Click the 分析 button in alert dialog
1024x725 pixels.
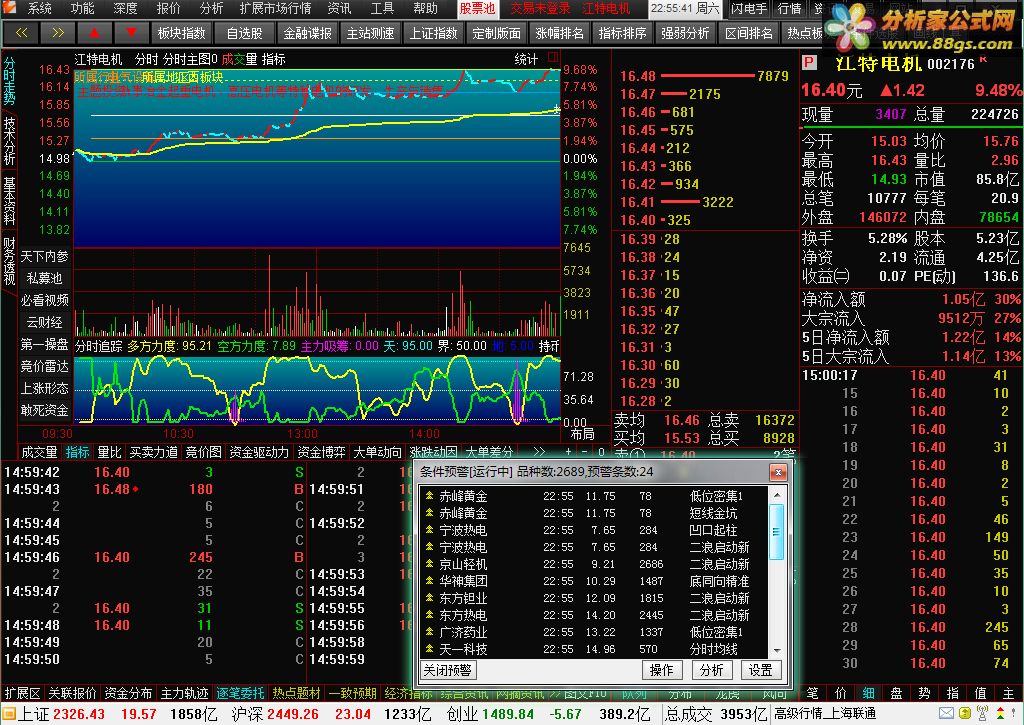tap(711, 669)
